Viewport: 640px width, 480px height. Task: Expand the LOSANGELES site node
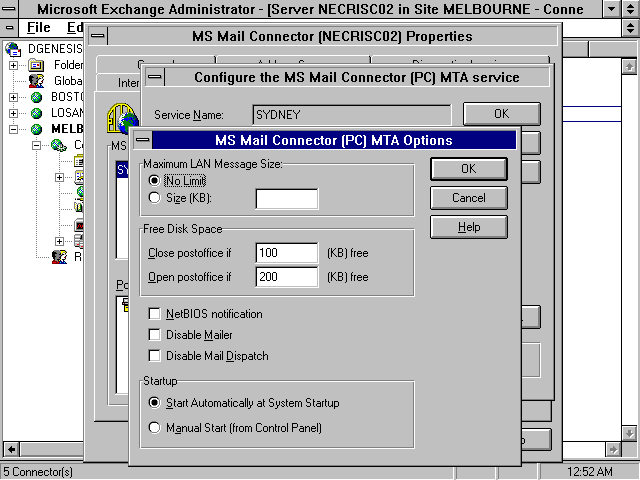13,113
